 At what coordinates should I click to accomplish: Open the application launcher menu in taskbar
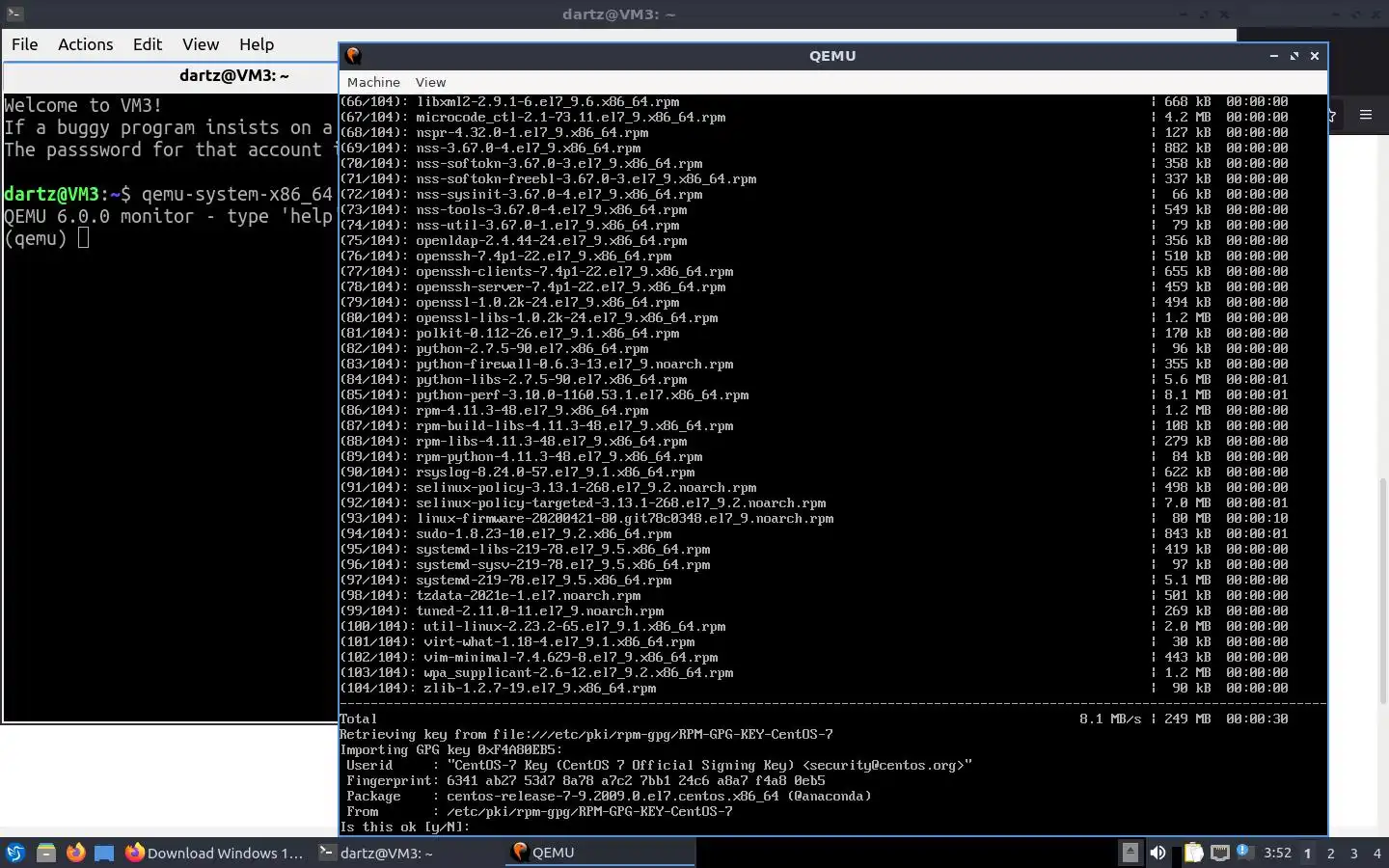(x=14, y=853)
